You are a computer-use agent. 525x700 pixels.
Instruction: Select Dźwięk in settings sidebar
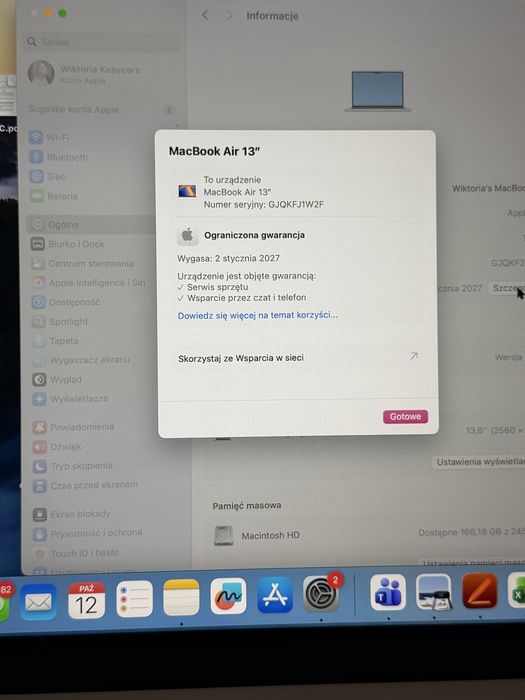(58, 446)
